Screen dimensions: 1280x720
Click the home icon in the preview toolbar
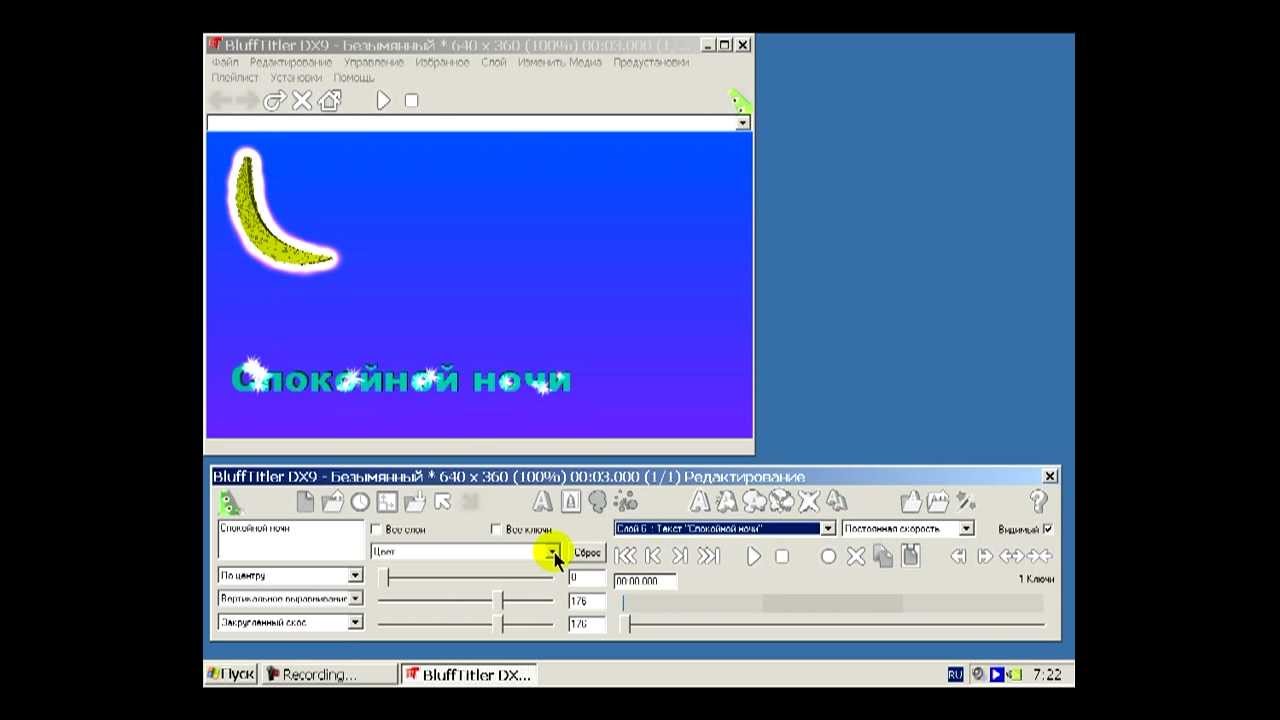tap(329, 100)
